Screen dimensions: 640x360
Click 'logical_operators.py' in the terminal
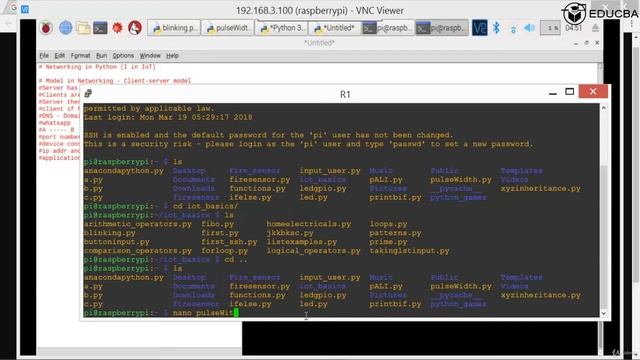[x=313, y=251]
